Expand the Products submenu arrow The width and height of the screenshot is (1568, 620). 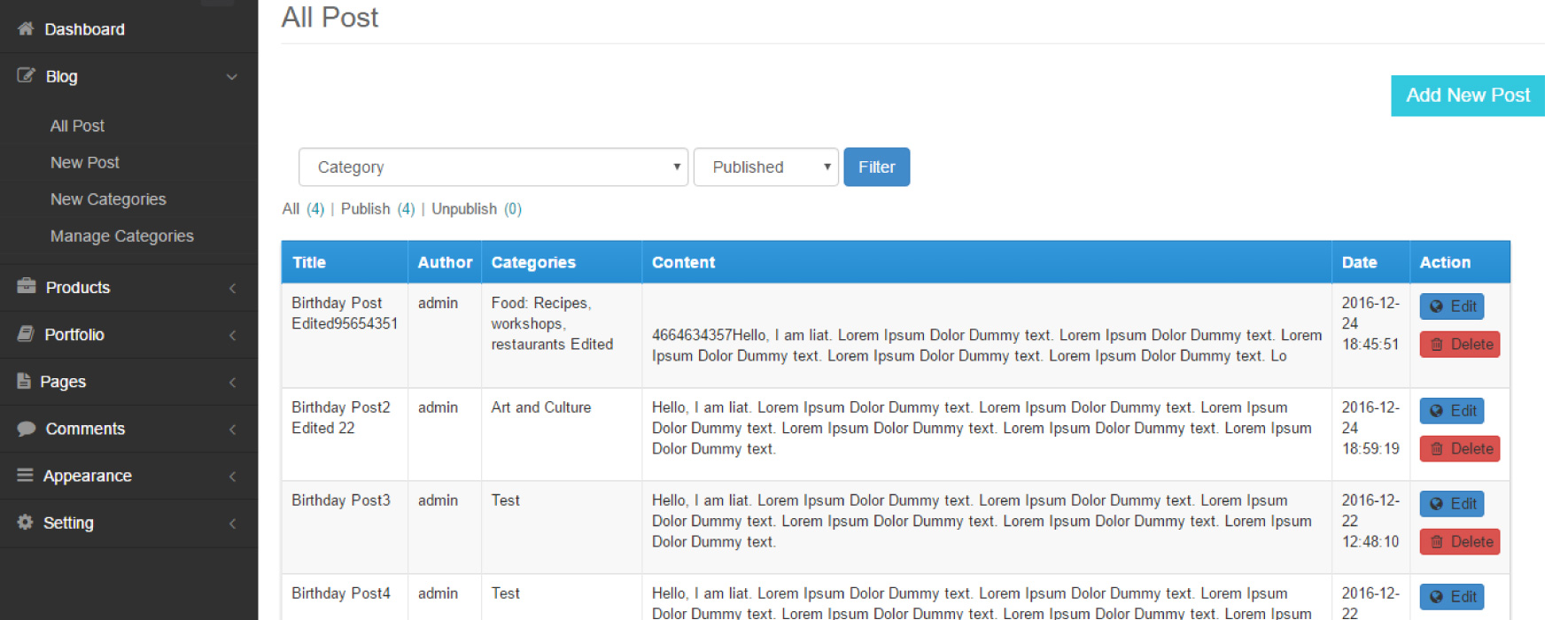pos(232,288)
